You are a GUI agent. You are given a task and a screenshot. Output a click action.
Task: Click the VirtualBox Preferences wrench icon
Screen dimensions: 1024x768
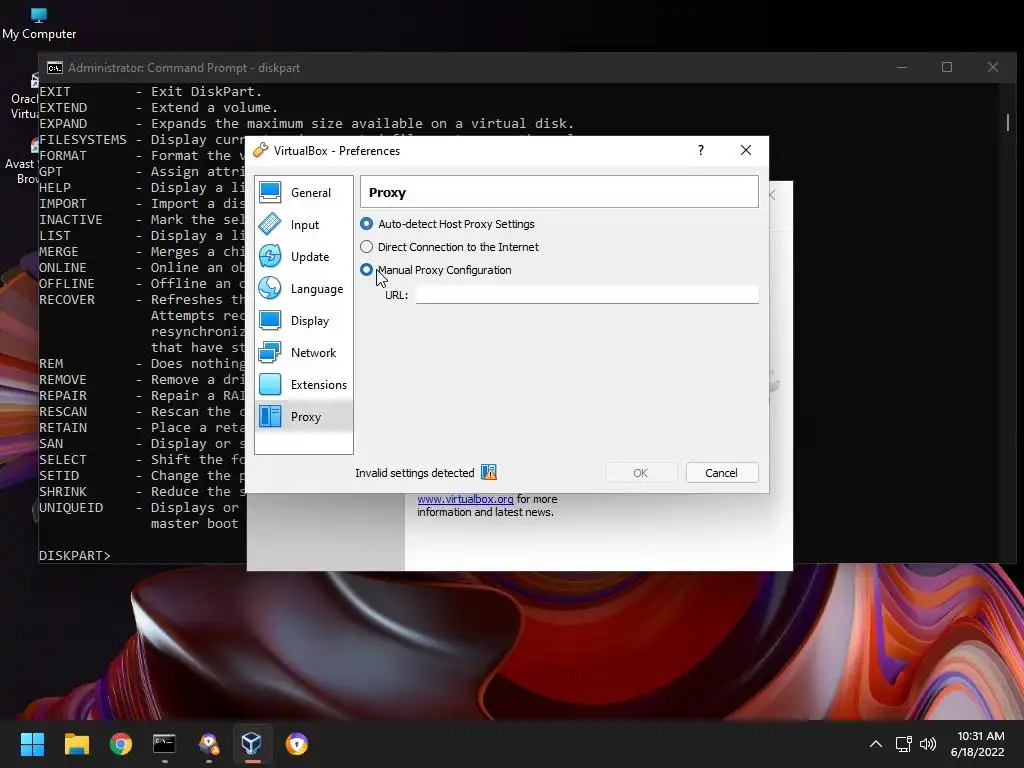click(261, 150)
